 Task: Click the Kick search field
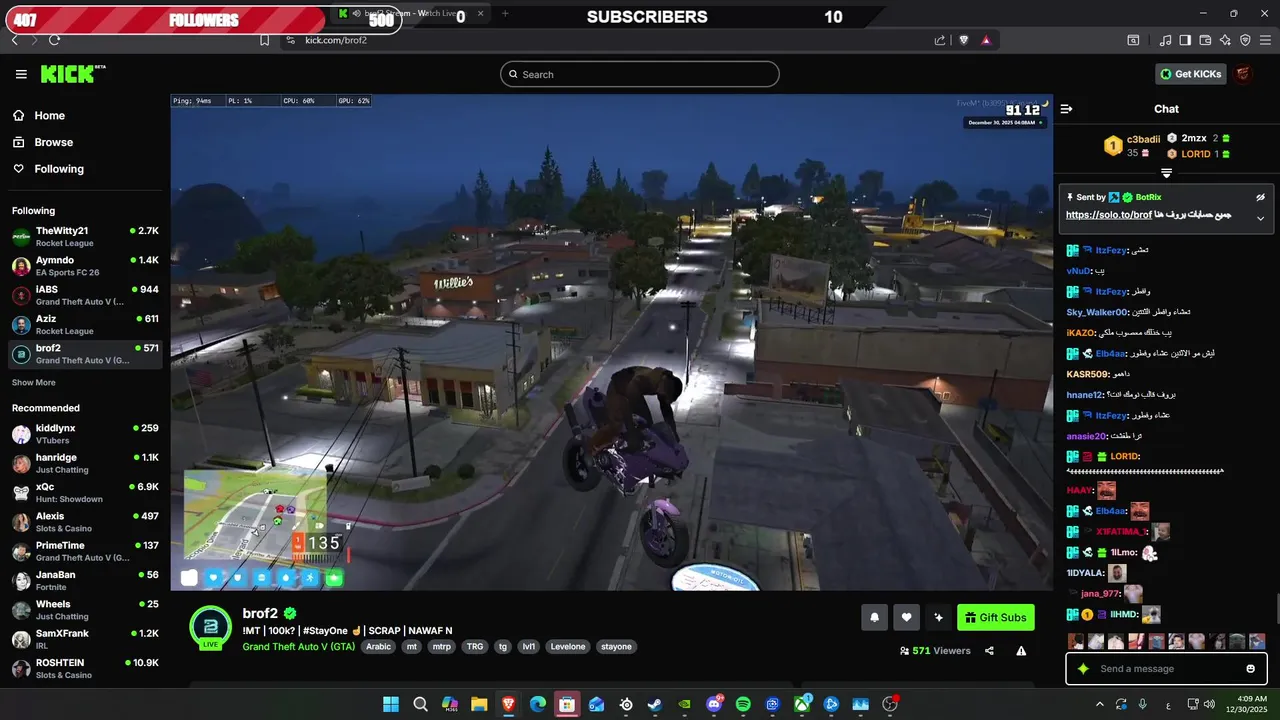(640, 74)
